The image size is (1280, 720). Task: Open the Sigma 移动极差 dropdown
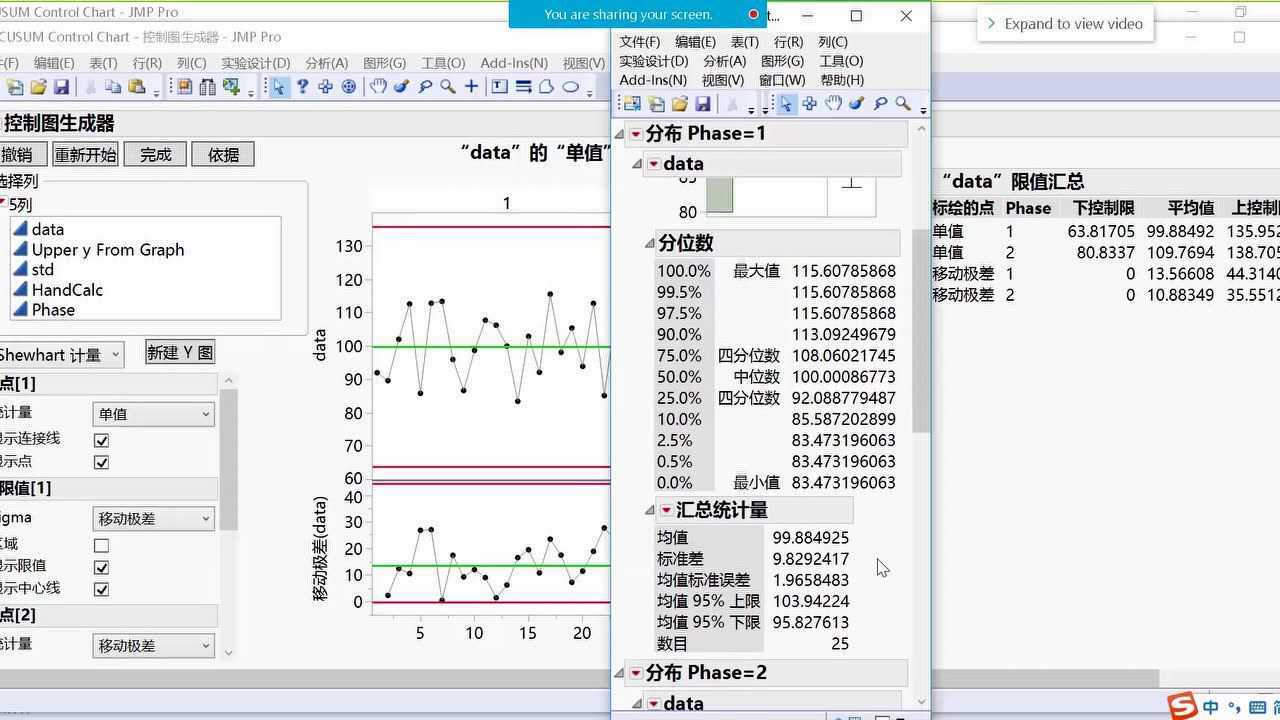point(153,518)
